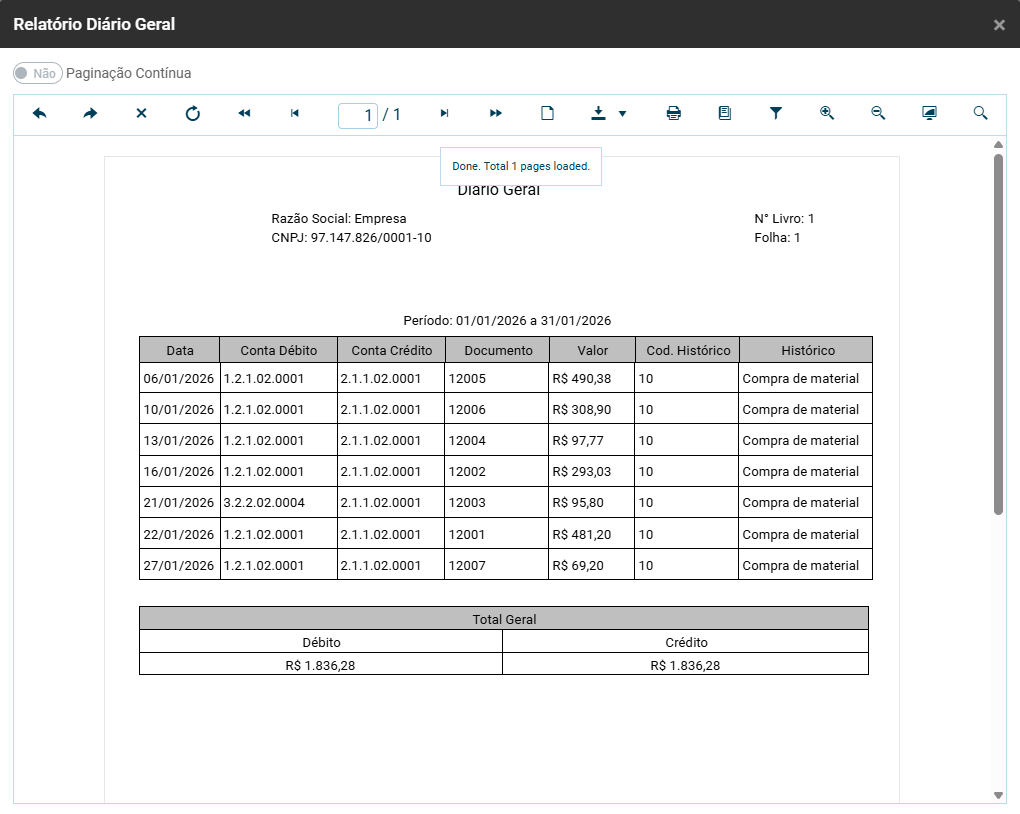1020x814 pixels.
Task: Select the CNPJ 97.147.826/0001-10 text
Action: 351,238
